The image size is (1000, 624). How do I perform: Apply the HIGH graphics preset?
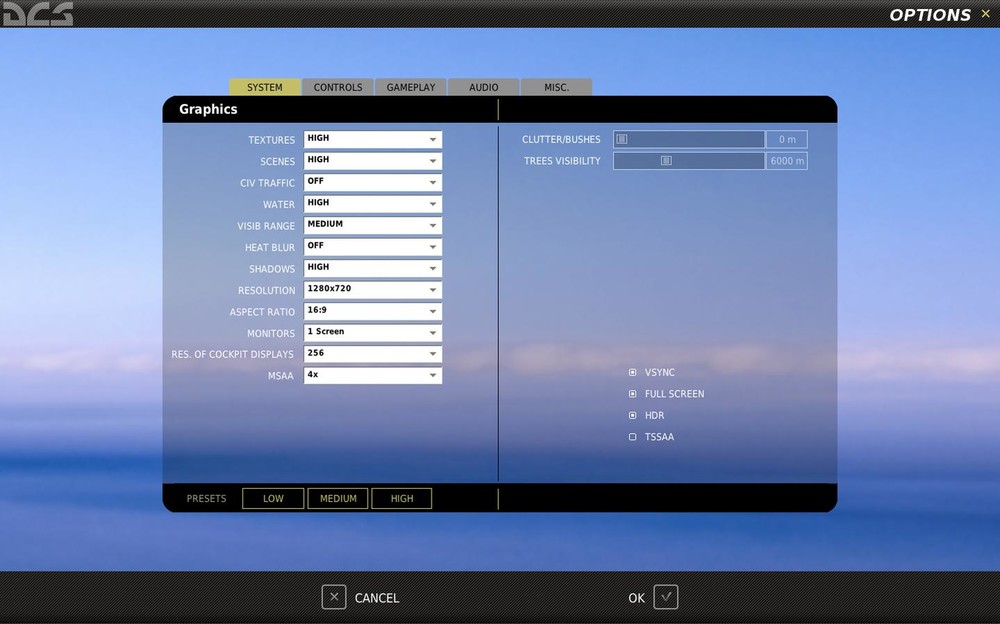point(402,498)
